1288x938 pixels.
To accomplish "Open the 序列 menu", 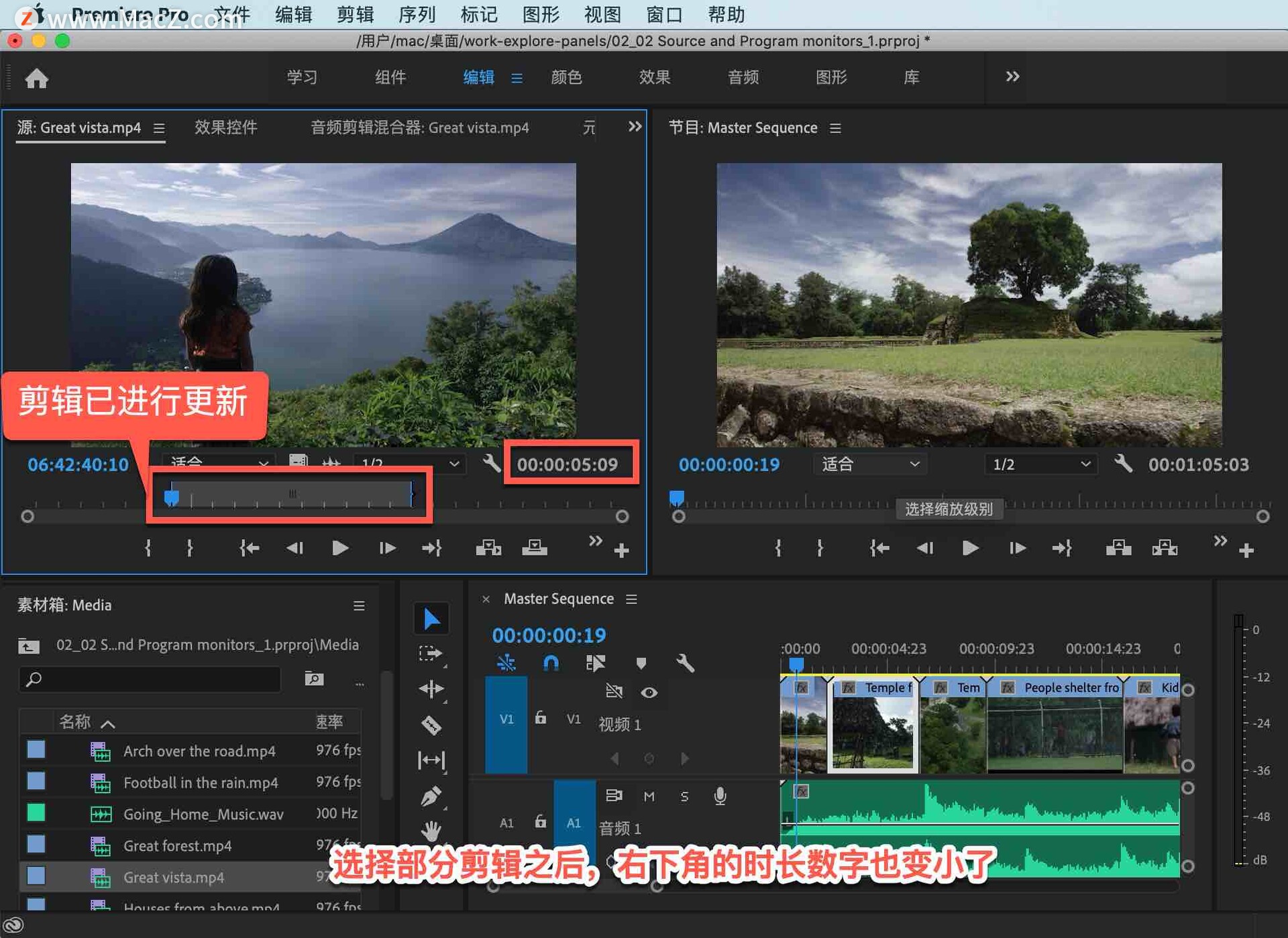I will tap(417, 14).
